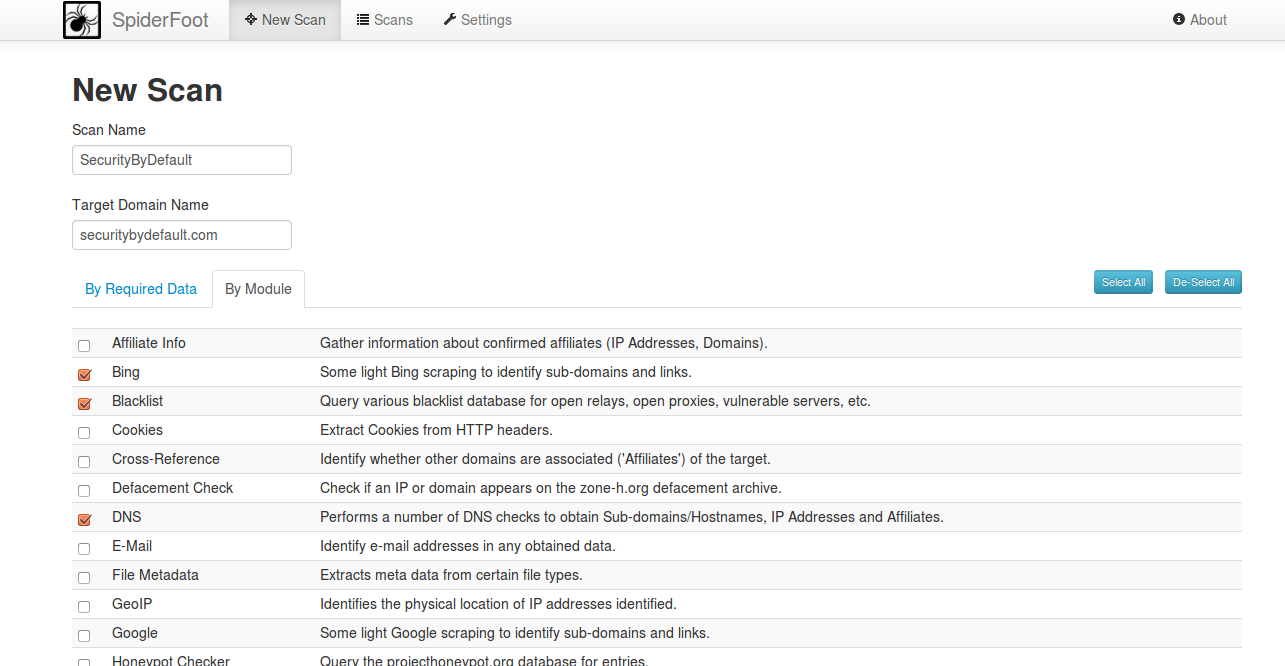Image resolution: width=1285 pixels, height=666 pixels.
Task: Click 'Query various blacklist database' description
Action: [x=595, y=401]
